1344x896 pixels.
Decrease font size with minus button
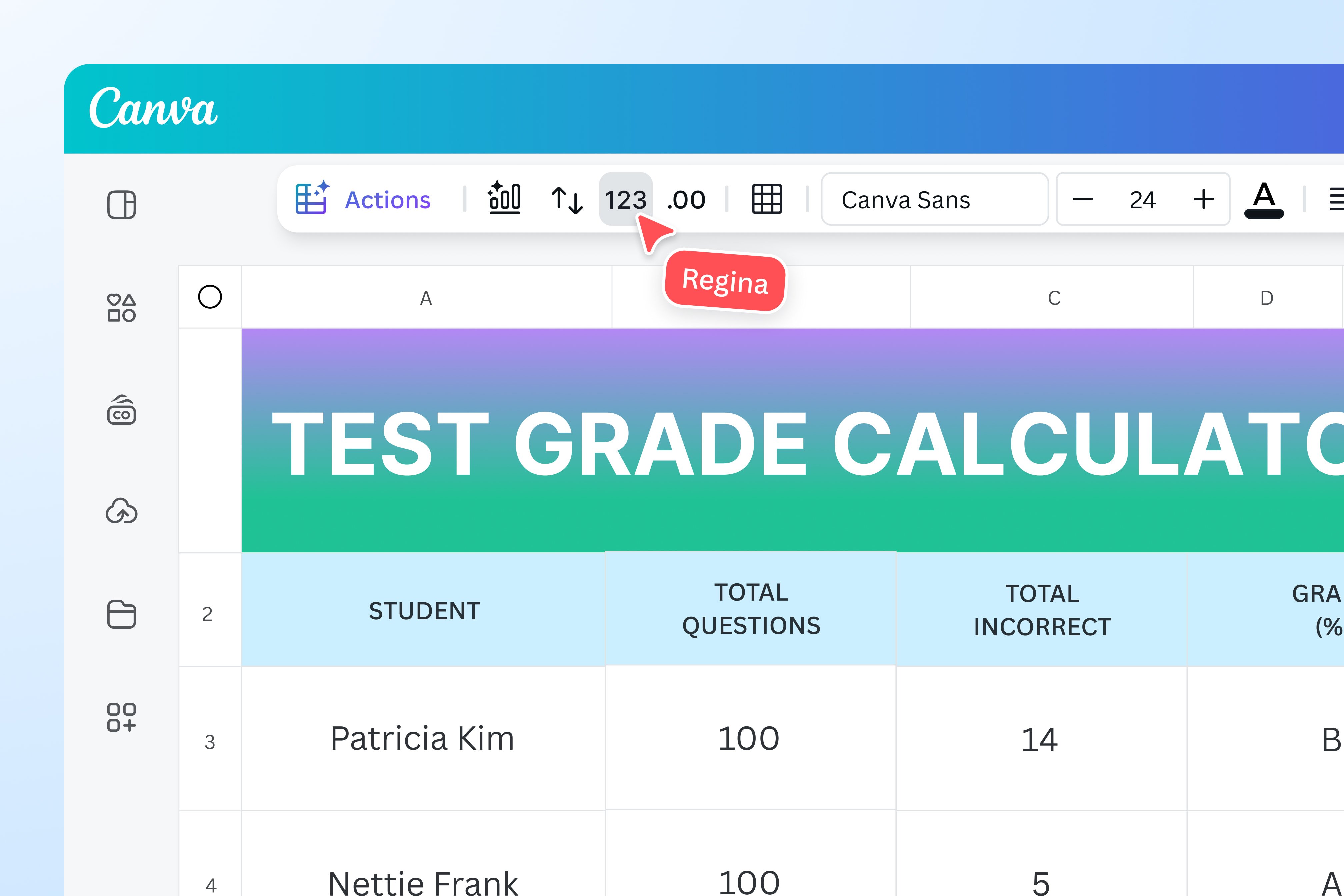(x=1082, y=199)
